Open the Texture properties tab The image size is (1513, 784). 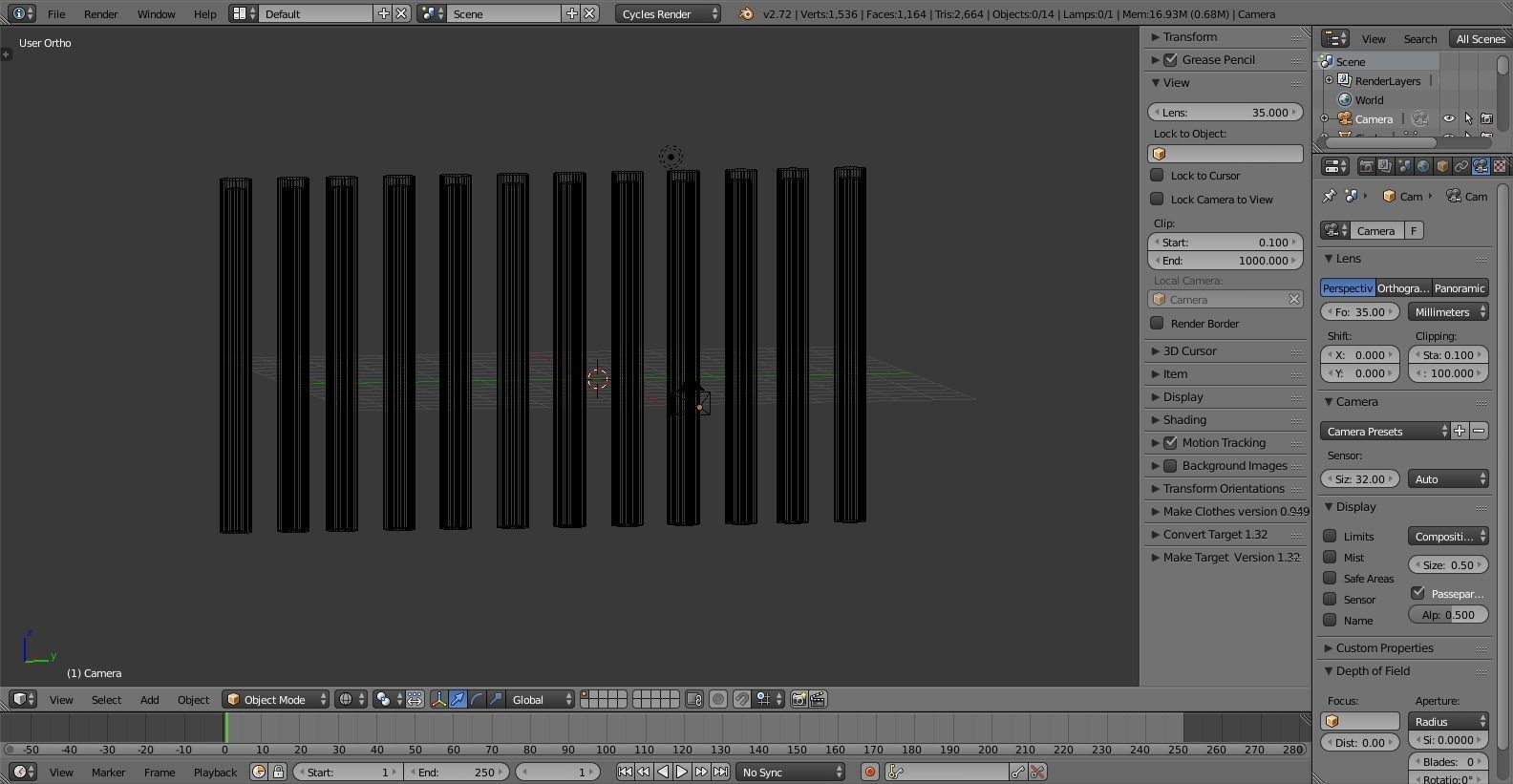1500,166
